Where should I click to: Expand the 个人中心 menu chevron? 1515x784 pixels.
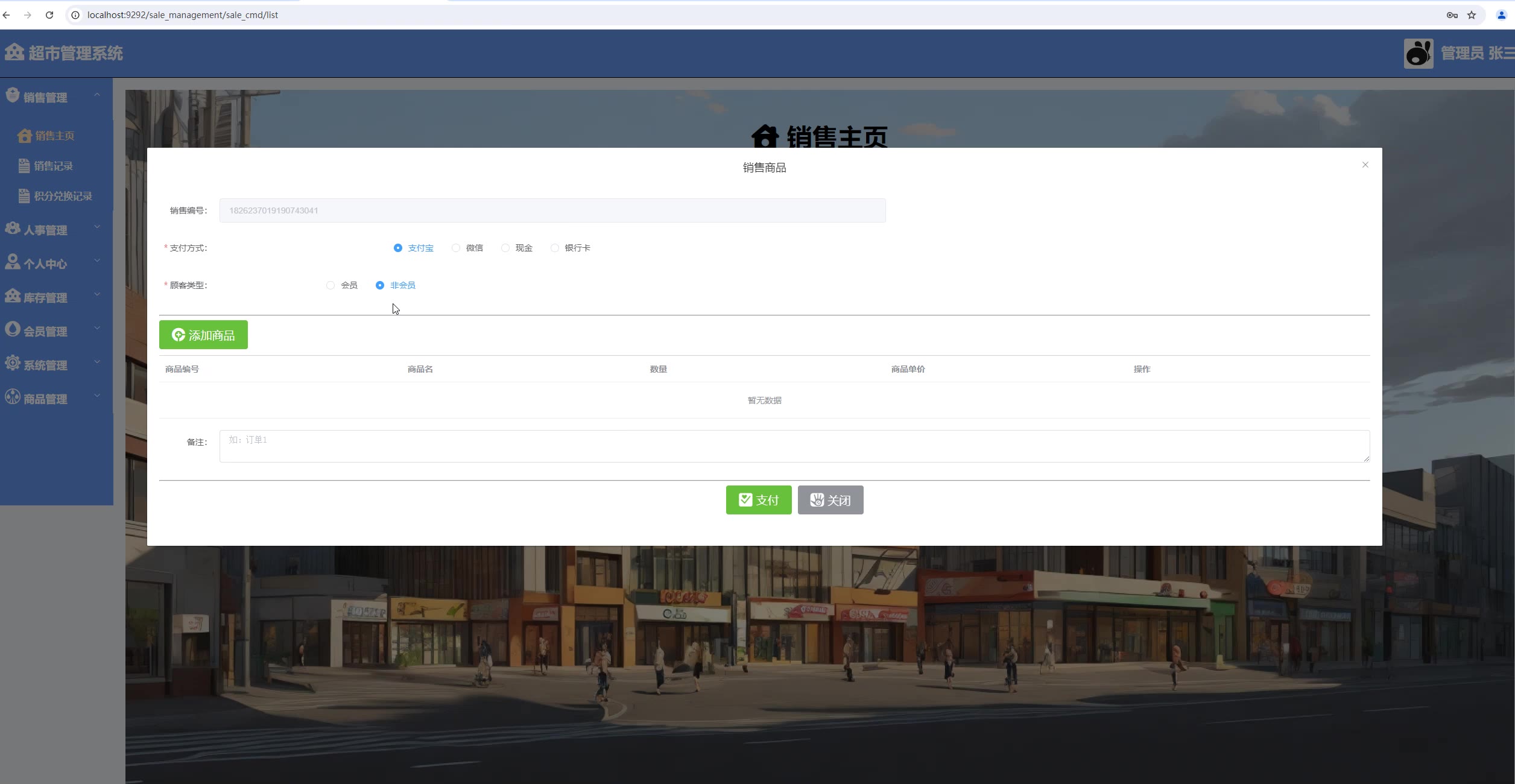coord(97,261)
